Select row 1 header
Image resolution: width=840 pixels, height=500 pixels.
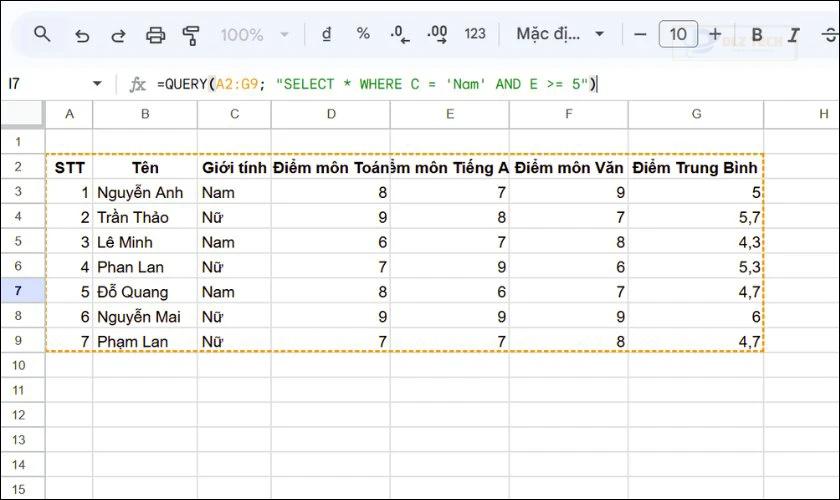(22, 141)
